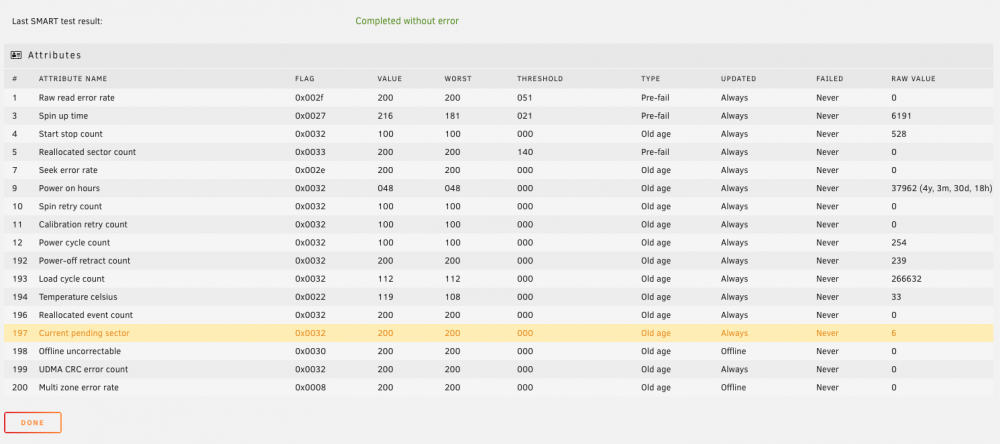Click the UPDATED column header
This screenshot has width=1000, height=444.
(738, 79)
